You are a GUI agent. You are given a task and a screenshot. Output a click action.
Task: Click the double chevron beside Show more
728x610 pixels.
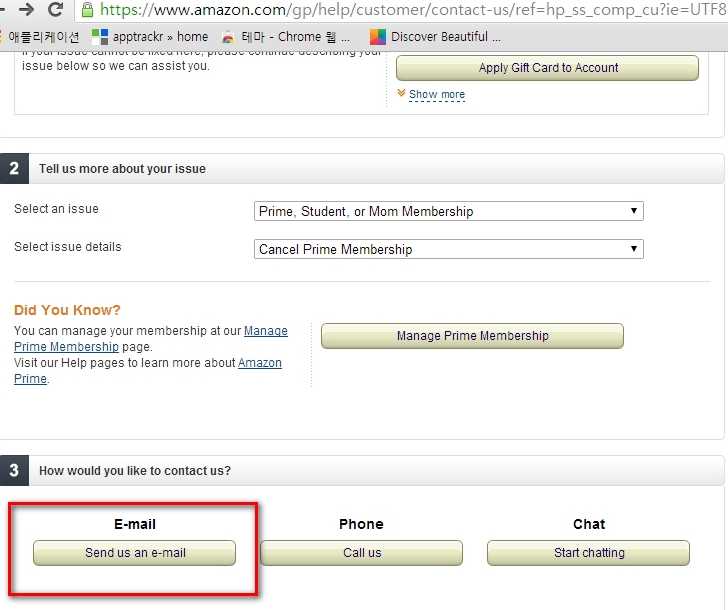401,93
